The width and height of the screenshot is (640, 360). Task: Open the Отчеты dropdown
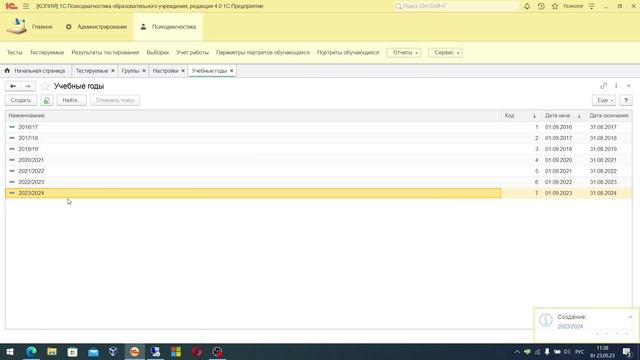[x=404, y=53]
